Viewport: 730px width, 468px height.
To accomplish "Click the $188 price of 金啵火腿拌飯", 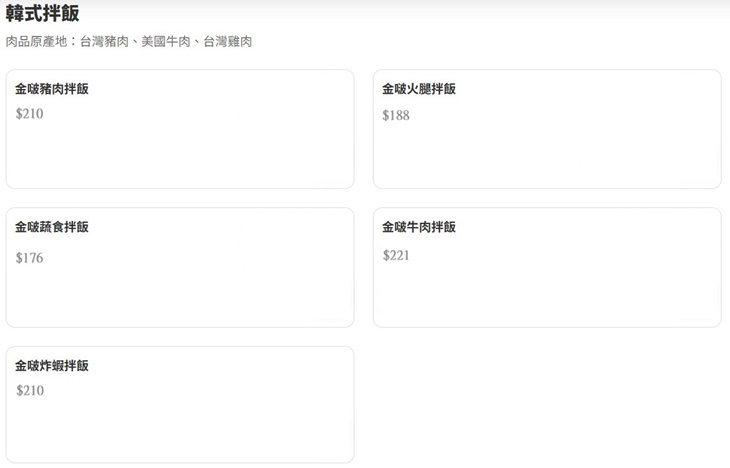I will coord(396,116).
